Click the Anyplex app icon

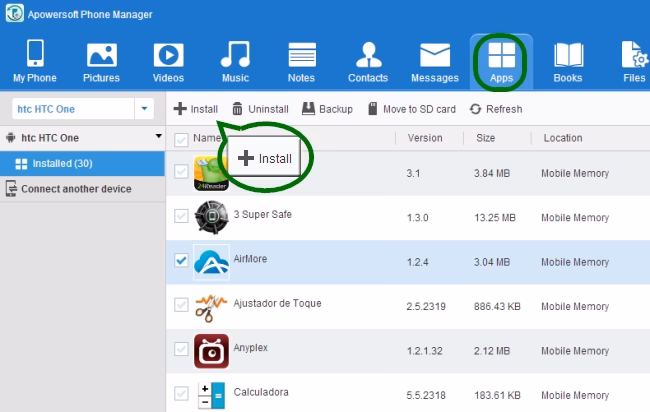[211, 351]
